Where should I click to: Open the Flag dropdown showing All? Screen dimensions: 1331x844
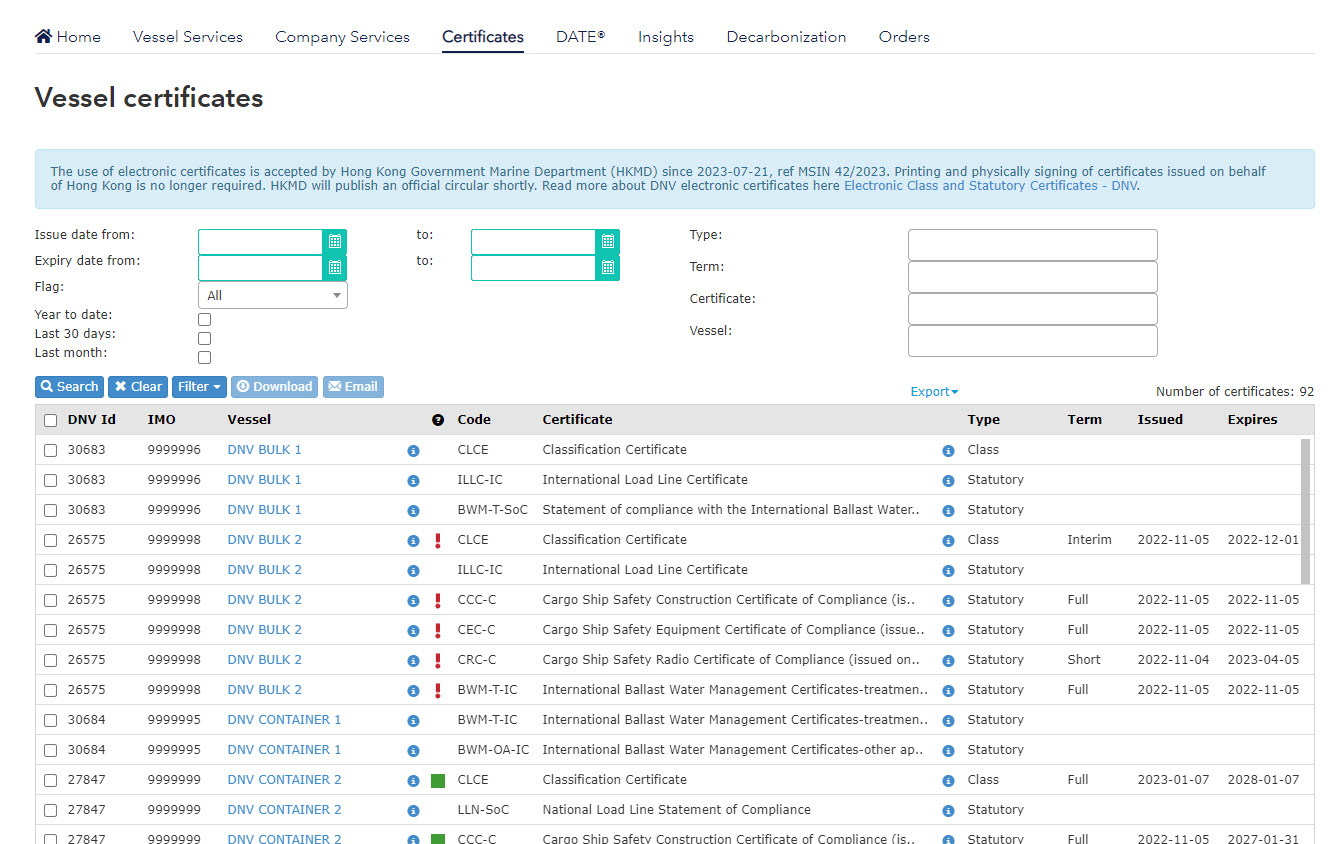click(x=272, y=295)
